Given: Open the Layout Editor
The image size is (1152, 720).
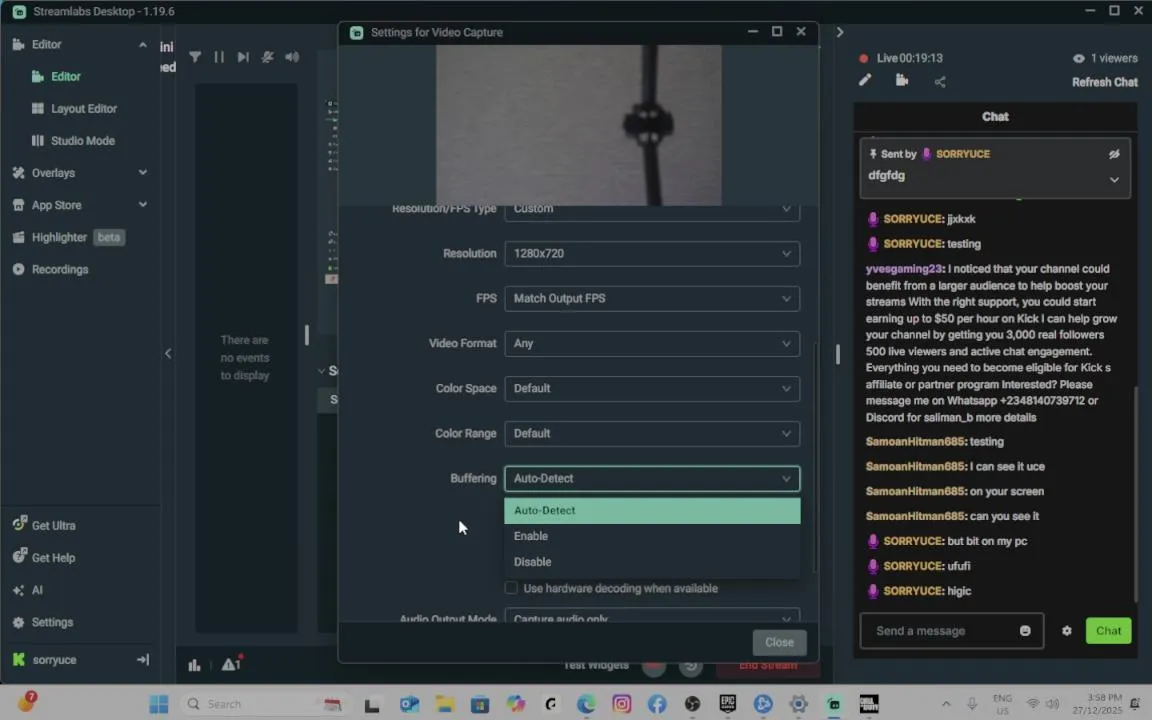Looking at the screenshot, I should coord(84,109).
